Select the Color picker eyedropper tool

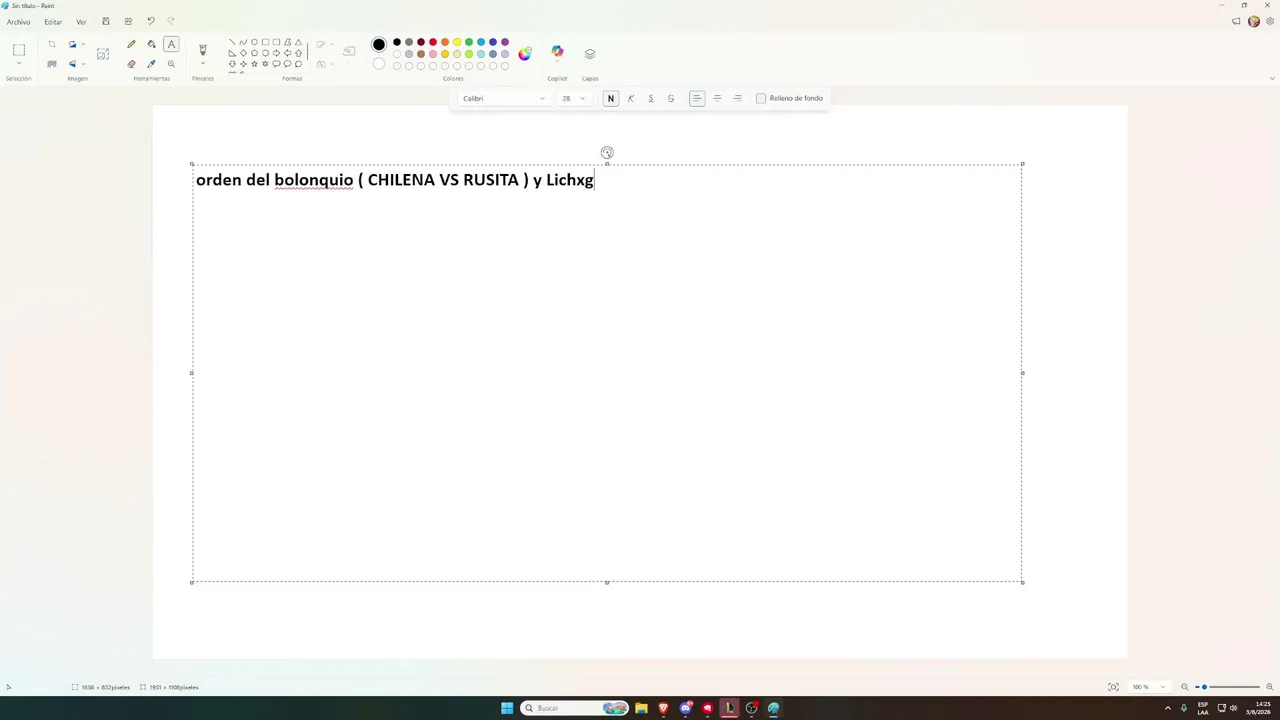point(151,64)
